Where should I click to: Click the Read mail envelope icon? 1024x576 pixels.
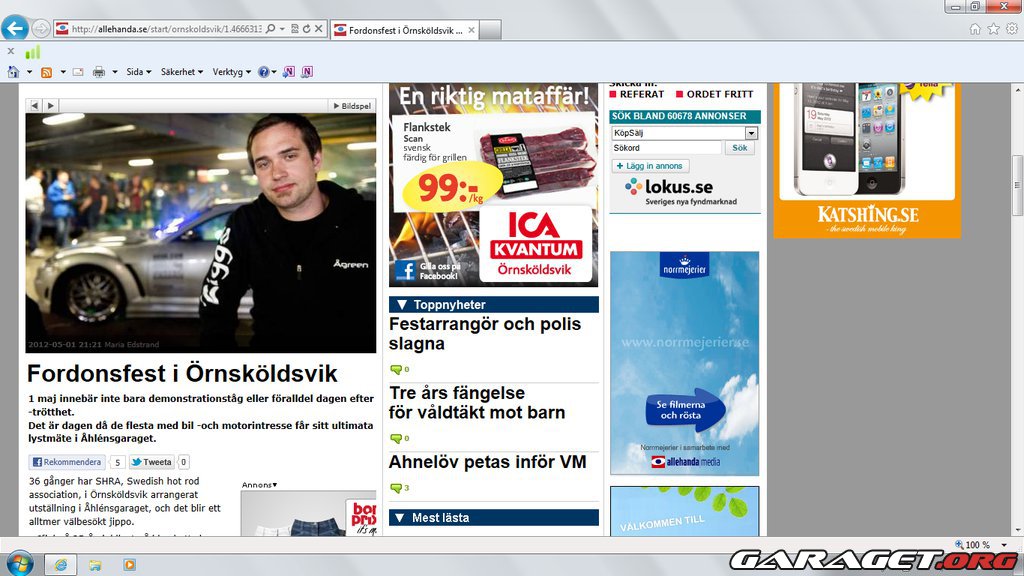(x=78, y=72)
